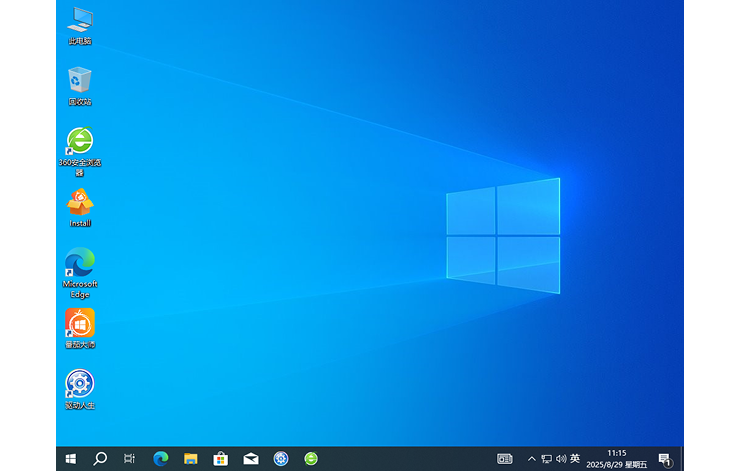Open Task View from taskbar
The width and height of the screenshot is (740, 471).
(x=130, y=459)
